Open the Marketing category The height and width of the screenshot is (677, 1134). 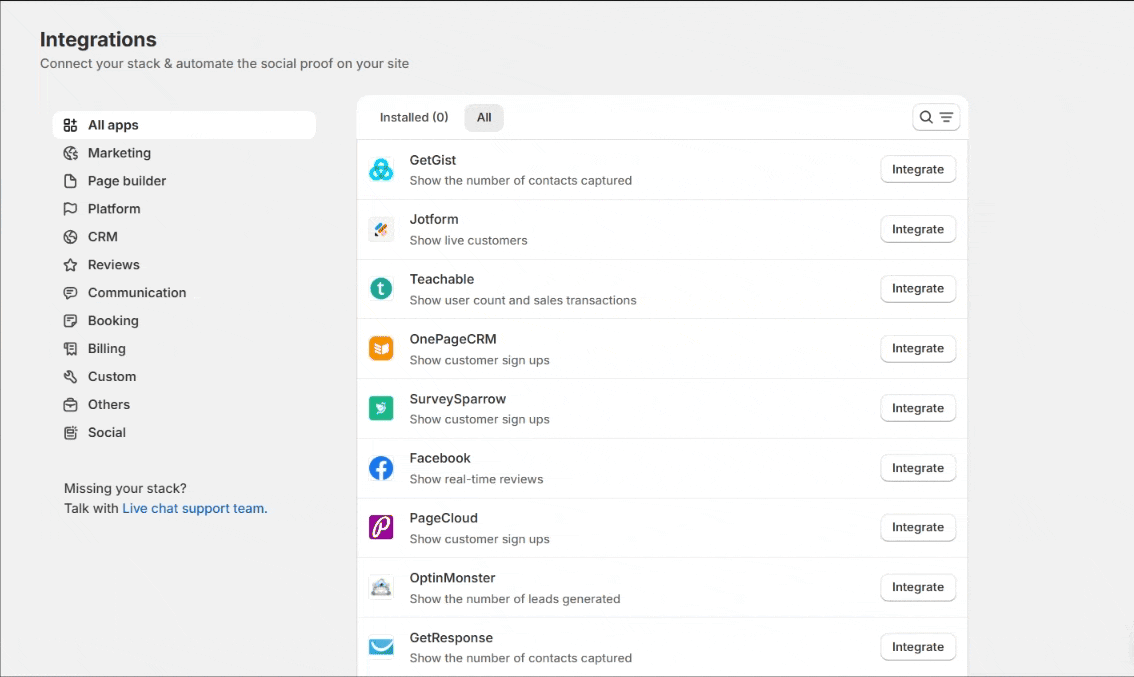coord(119,153)
